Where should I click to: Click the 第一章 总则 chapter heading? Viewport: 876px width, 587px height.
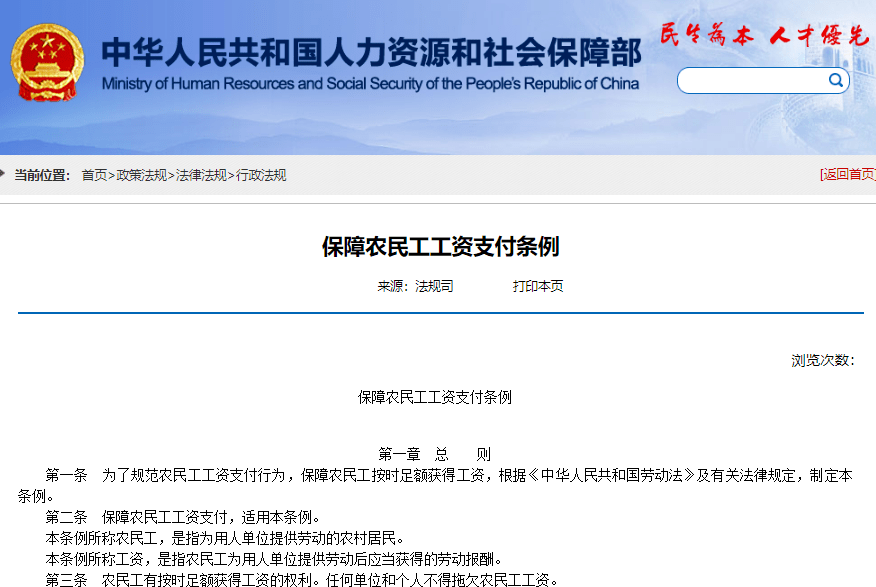[434, 453]
